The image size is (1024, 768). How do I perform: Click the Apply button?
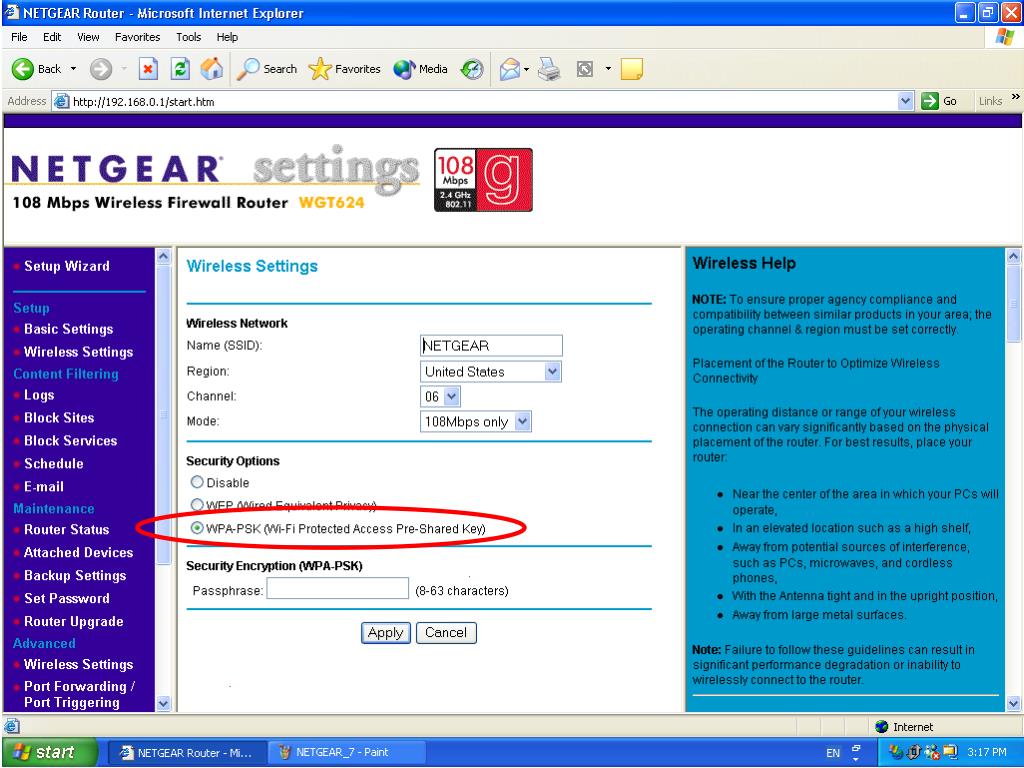point(385,633)
